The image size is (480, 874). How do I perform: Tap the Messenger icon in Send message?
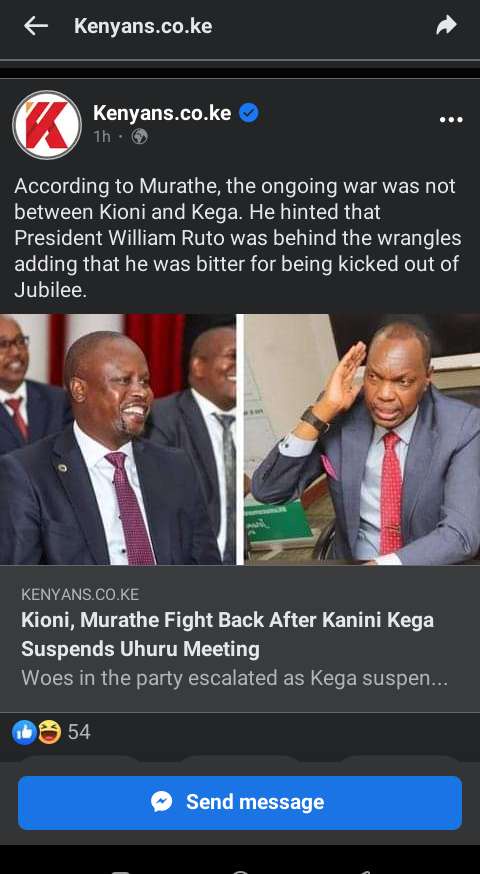(x=162, y=802)
